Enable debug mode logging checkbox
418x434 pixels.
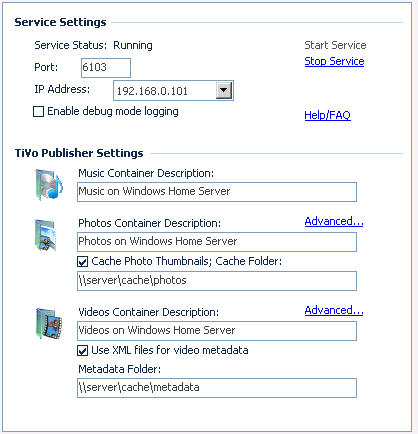[38, 111]
